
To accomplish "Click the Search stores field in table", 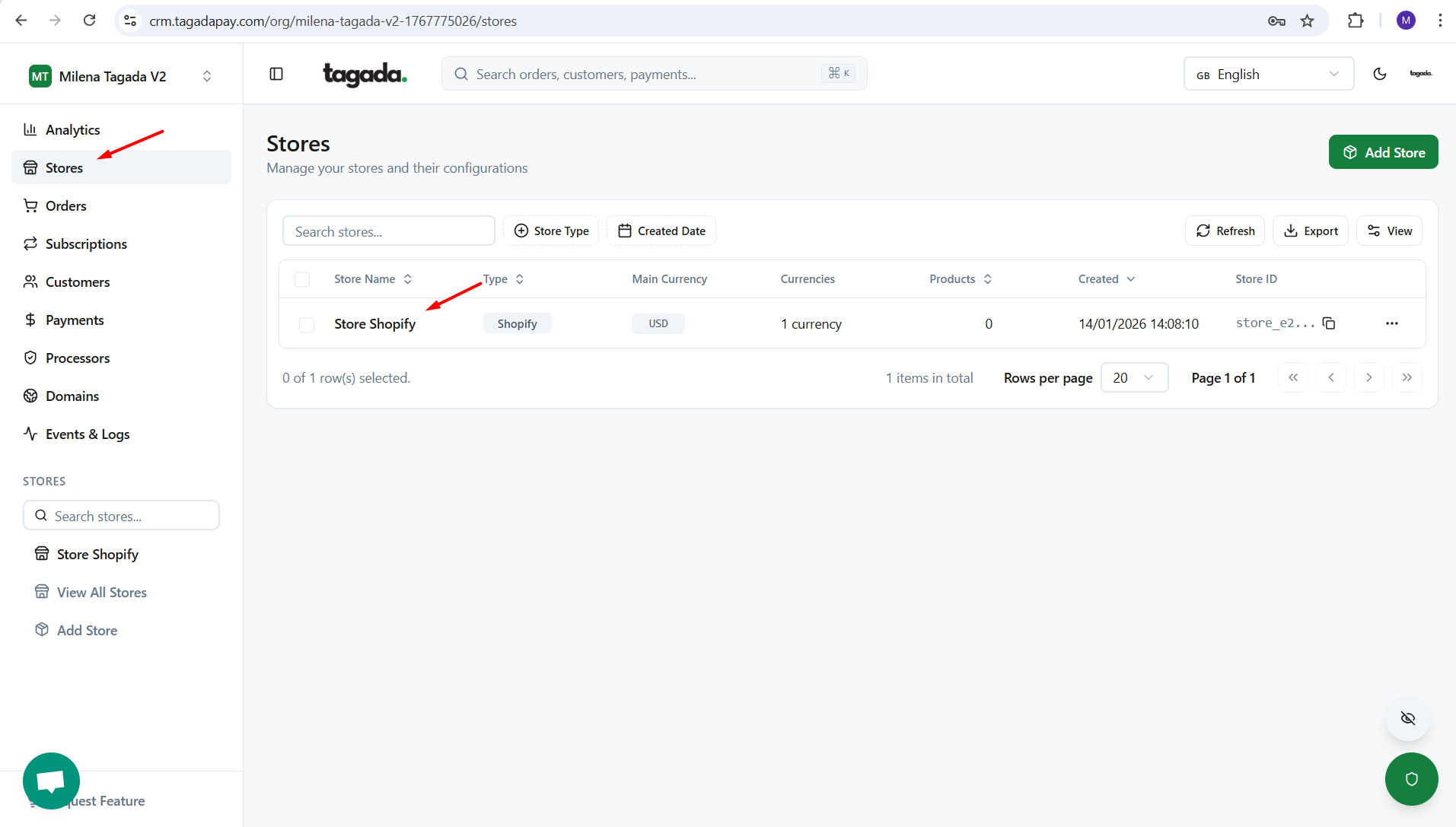I will click(x=388, y=231).
